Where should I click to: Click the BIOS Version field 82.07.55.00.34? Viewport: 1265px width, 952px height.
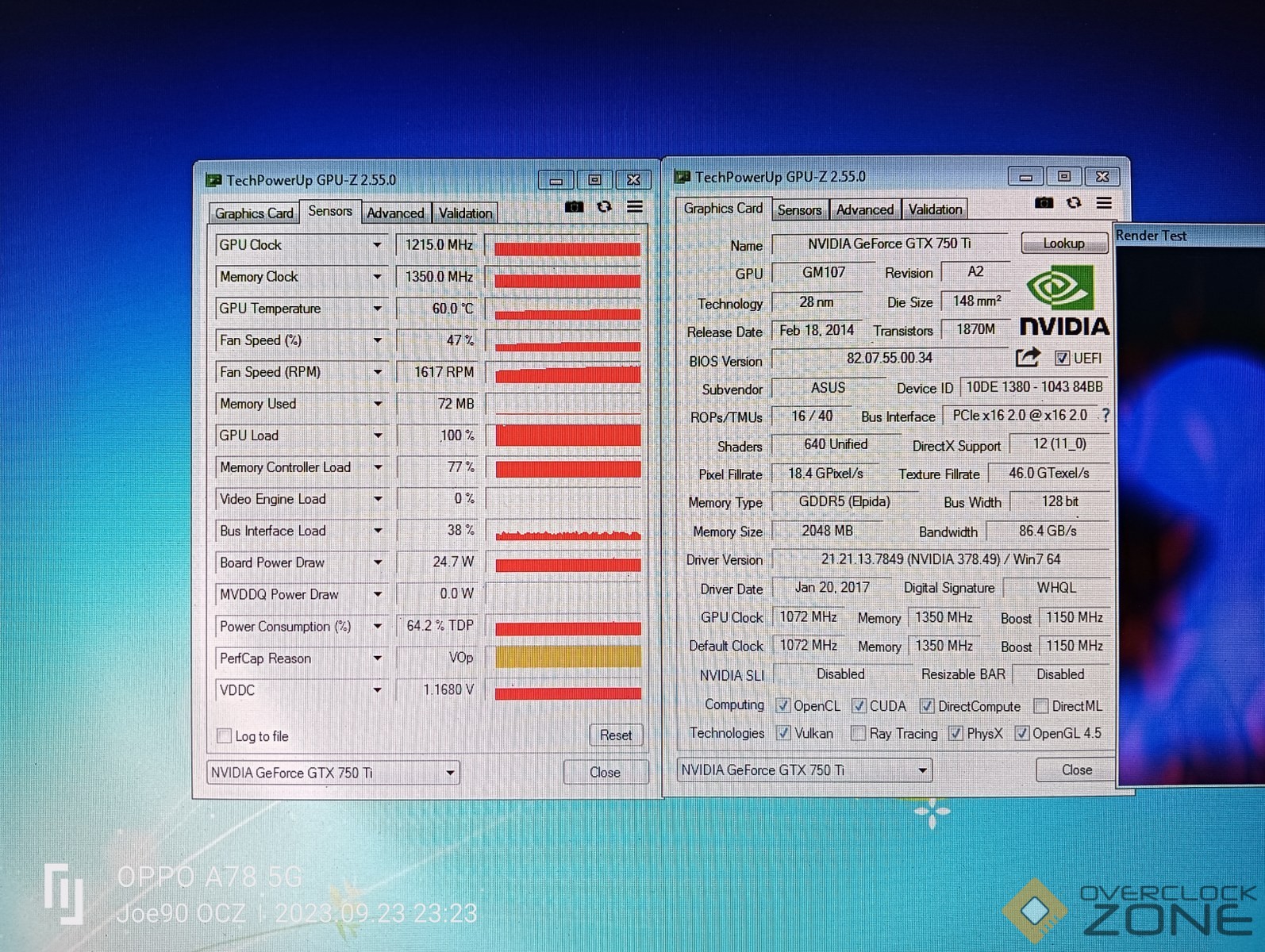[889, 358]
